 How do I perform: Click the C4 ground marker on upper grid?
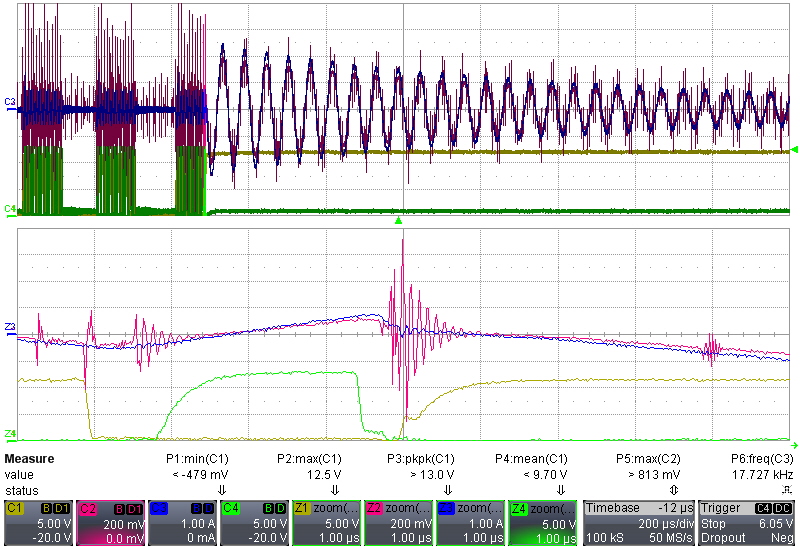click(x=10, y=210)
